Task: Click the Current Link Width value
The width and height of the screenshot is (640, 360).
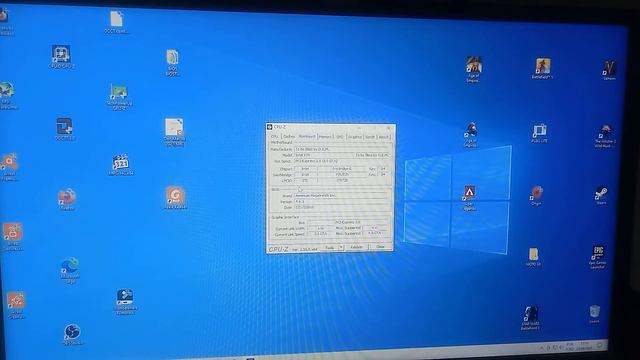Action: [321, 228]
